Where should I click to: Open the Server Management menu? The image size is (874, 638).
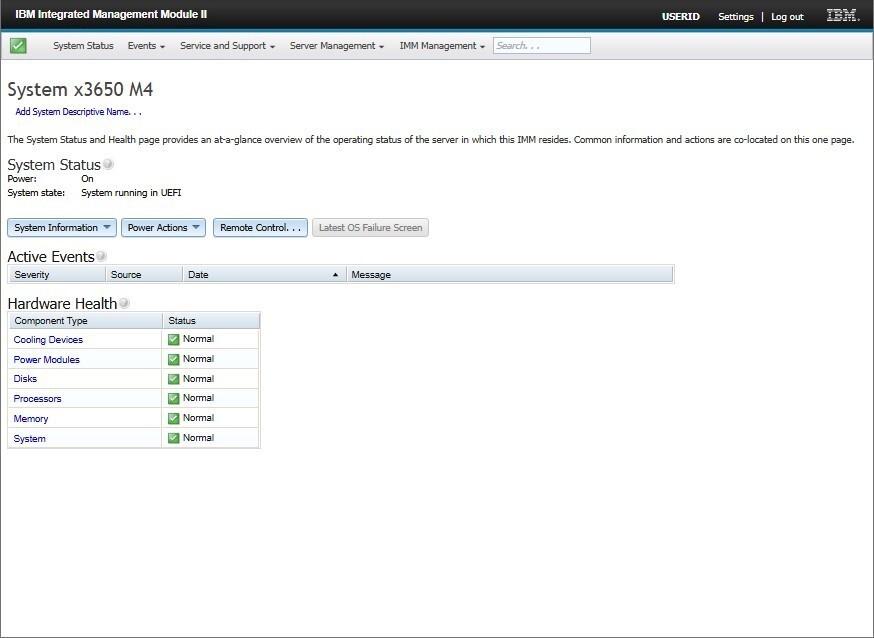(336, 46)
